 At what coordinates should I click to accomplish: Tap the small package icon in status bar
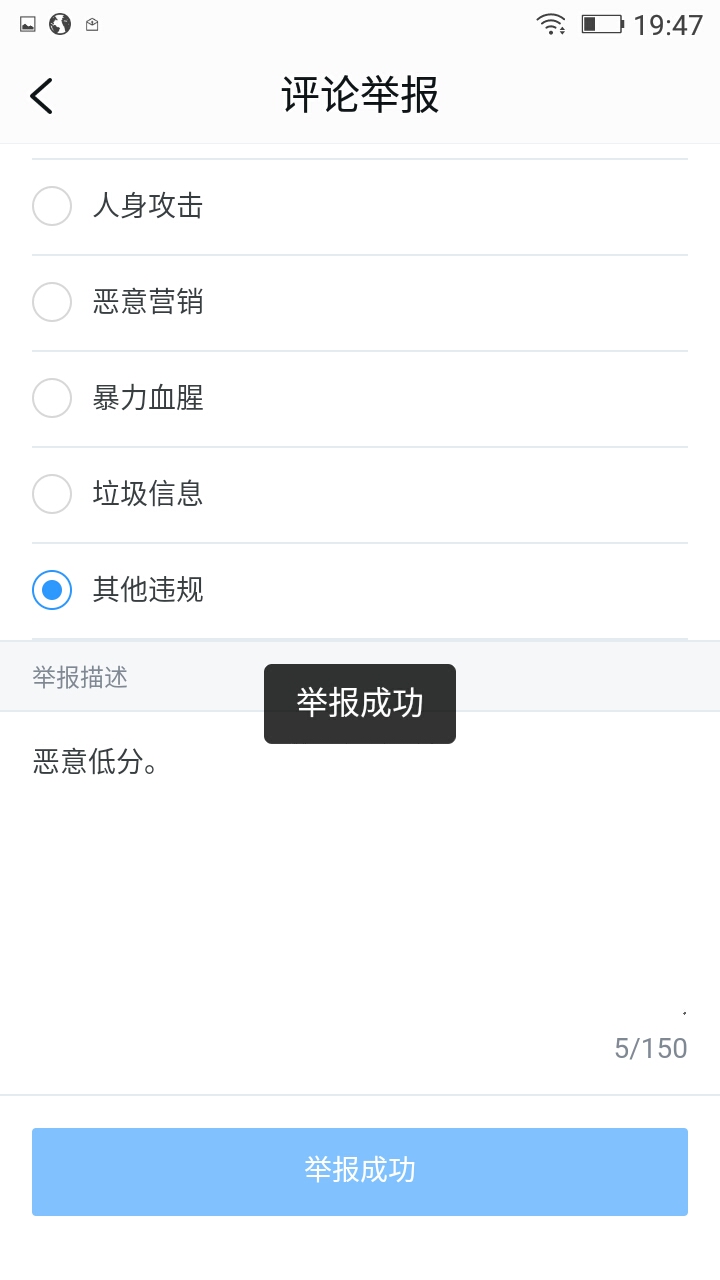[92, 24]
